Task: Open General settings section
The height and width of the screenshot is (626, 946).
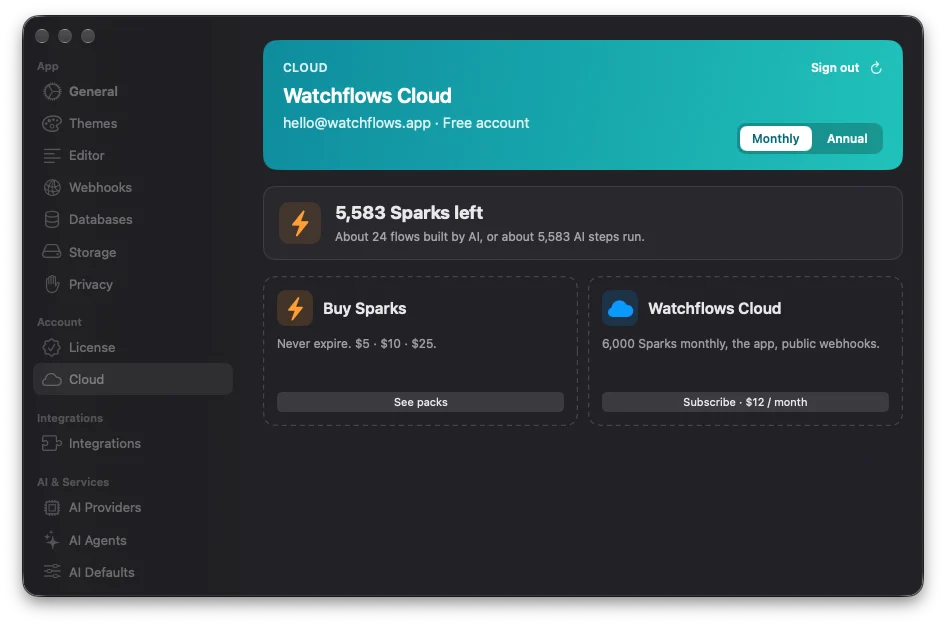Action: click(133, 92)
